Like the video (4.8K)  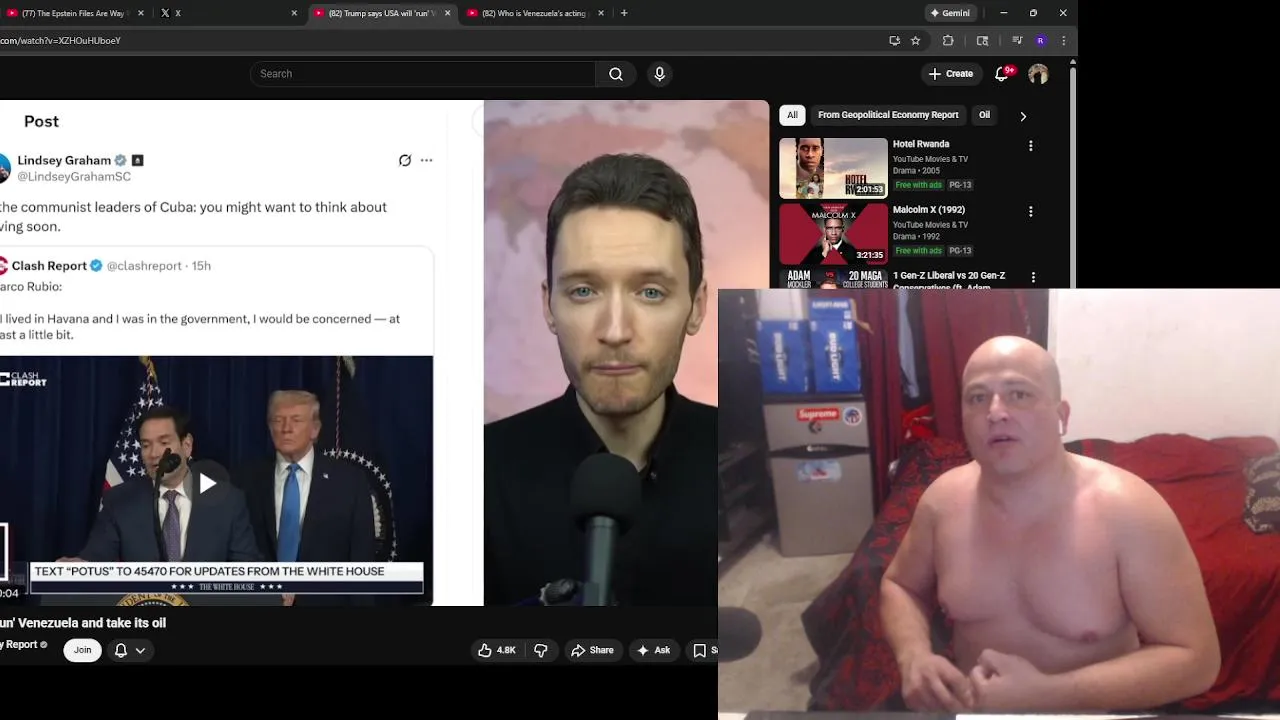point(497,650)
